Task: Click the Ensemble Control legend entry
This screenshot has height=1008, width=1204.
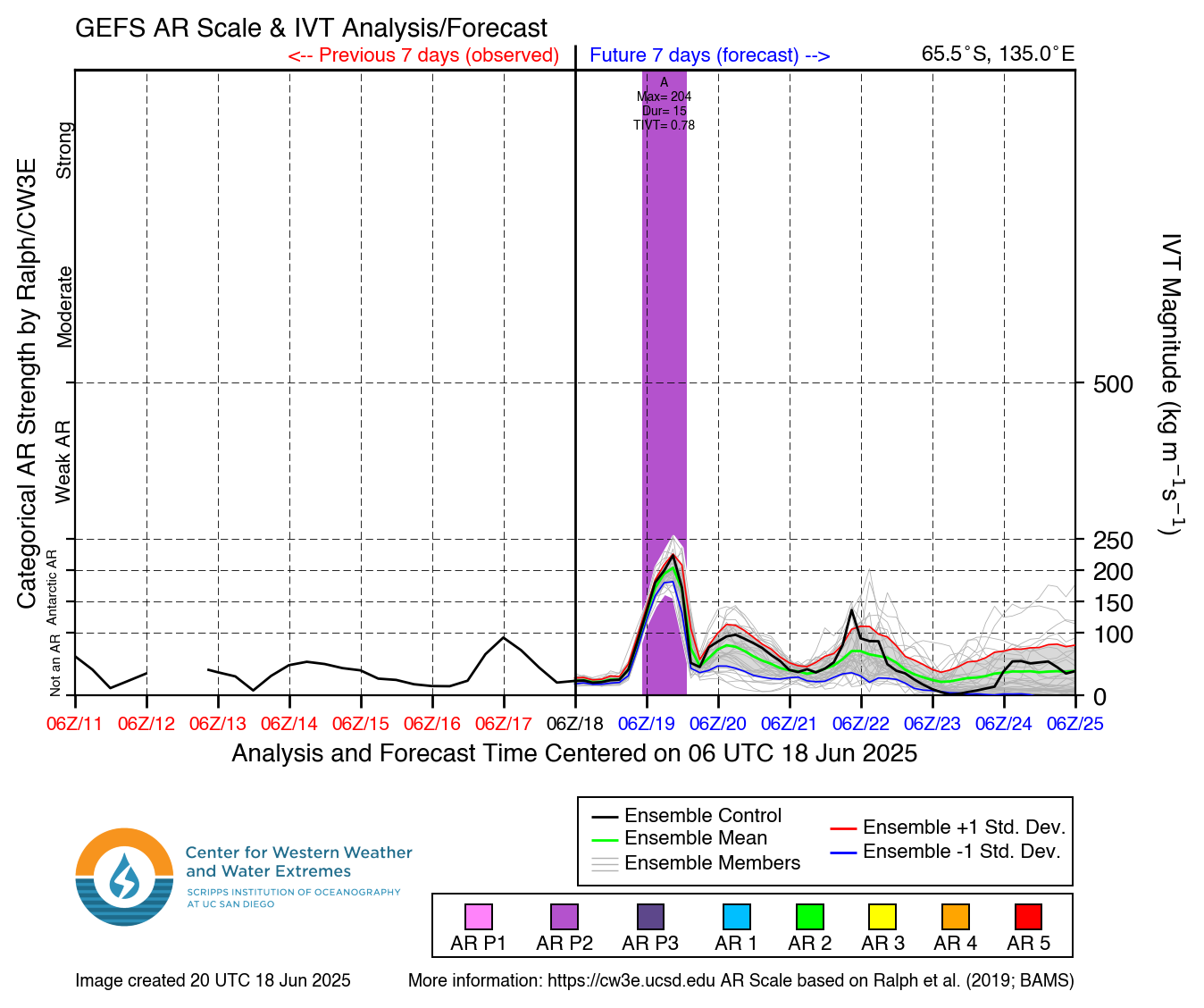Action: [686, 816]
